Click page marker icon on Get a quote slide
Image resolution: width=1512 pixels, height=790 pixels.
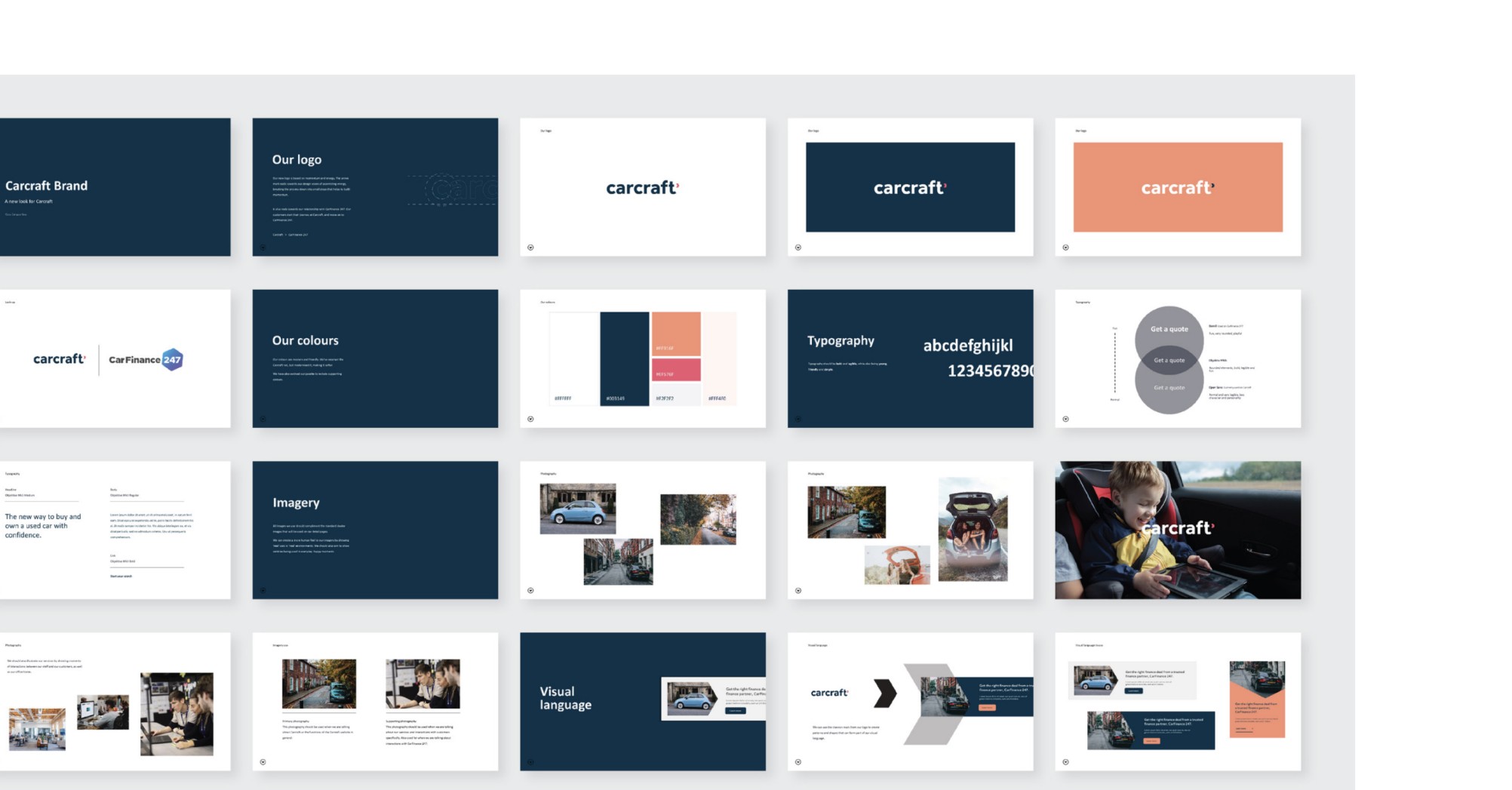pyautogui.click(x=1065, y=419)
